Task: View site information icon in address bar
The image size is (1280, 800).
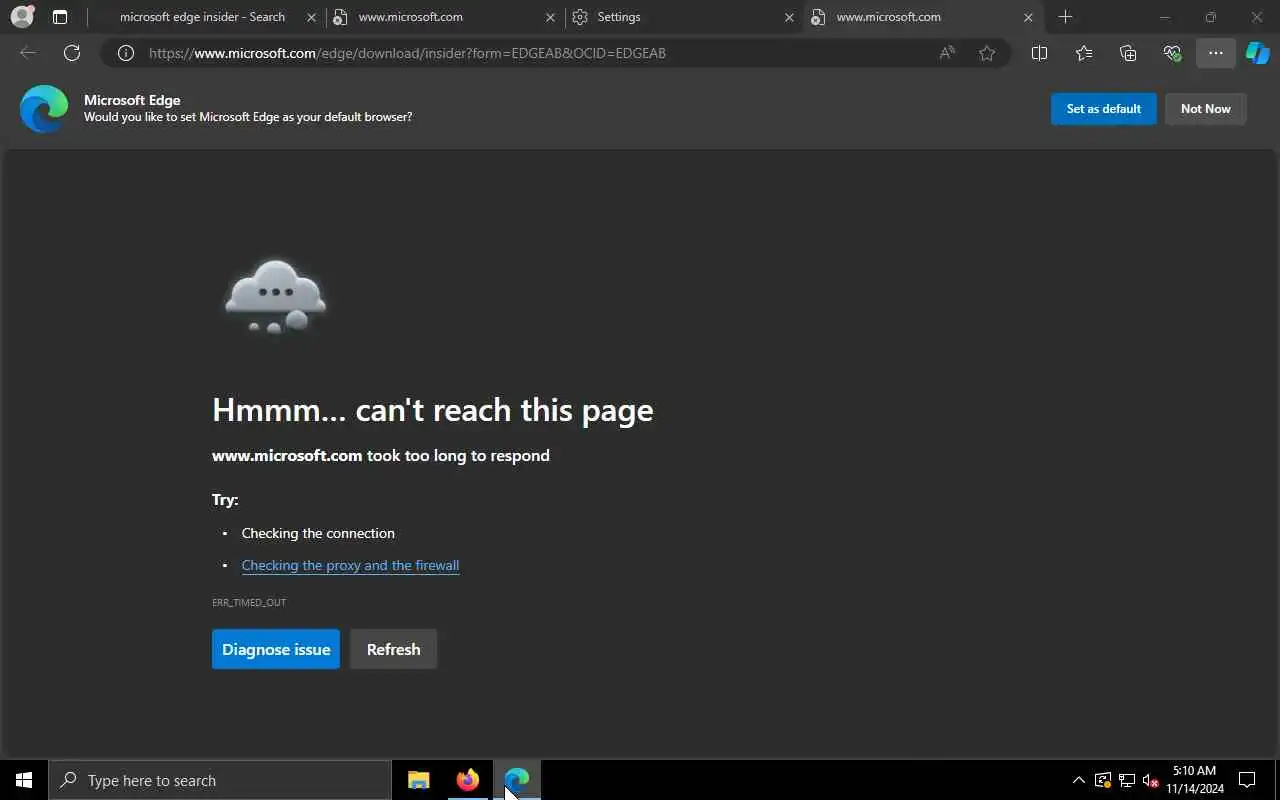Action: point(126,53)
